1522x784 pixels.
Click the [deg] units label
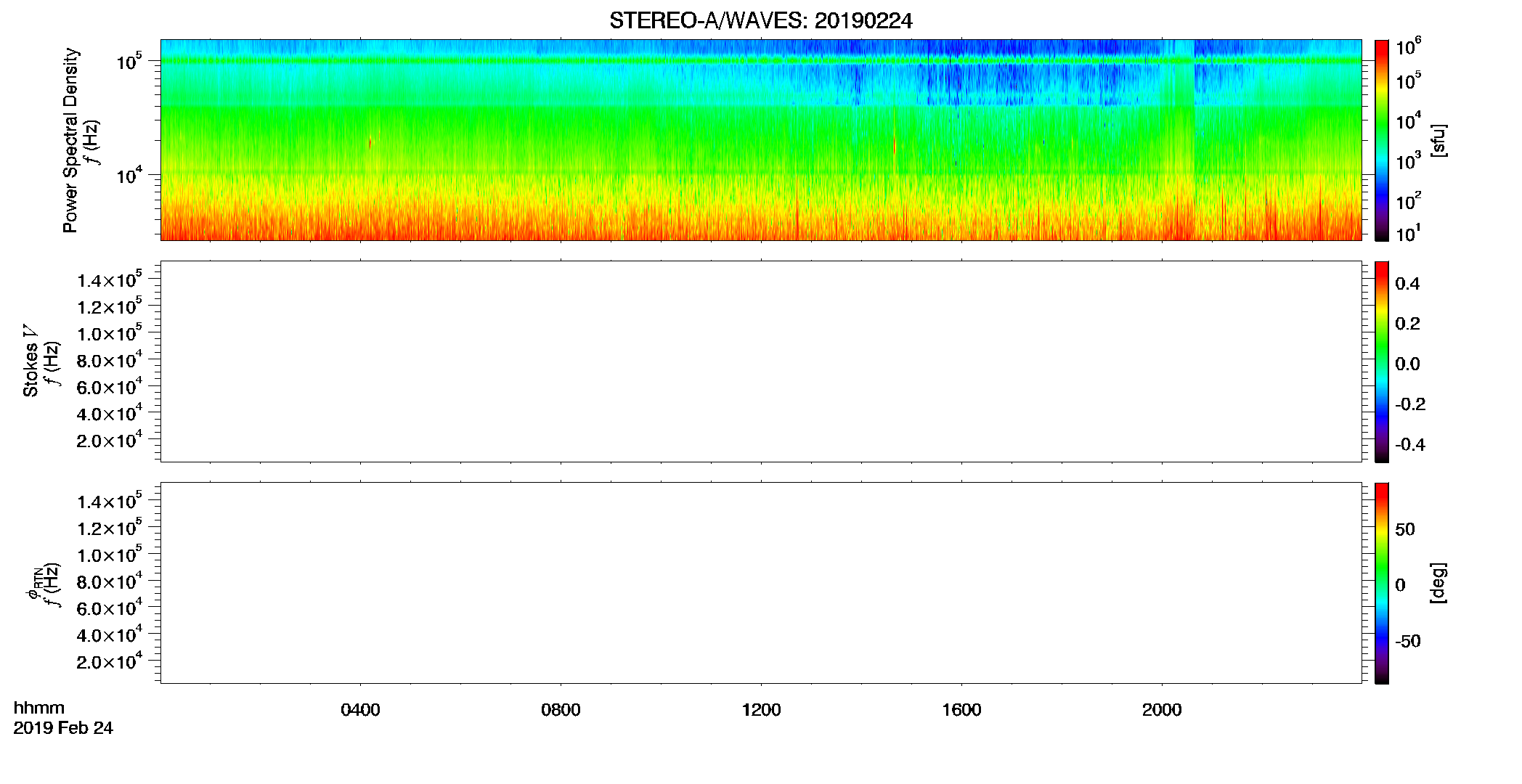1438,583
